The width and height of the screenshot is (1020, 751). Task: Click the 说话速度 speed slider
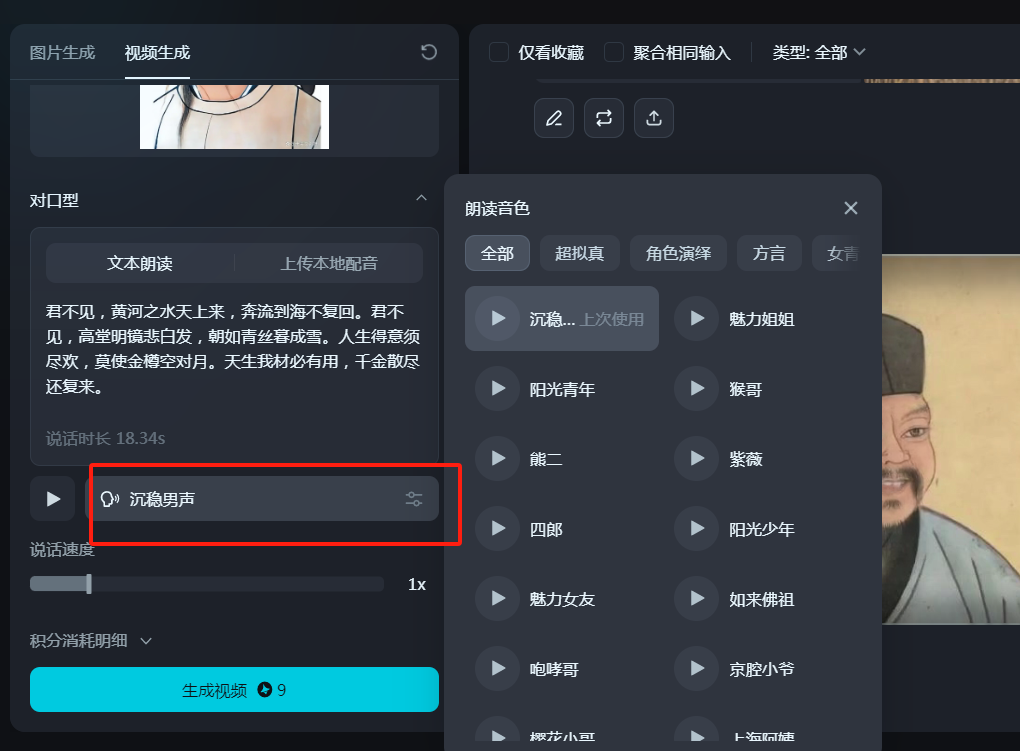(x=88, y=583)
